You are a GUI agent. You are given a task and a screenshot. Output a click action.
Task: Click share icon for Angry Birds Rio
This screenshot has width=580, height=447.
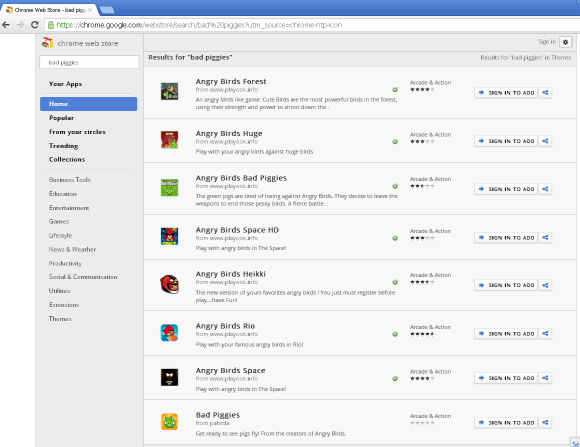pyautogui.click(x=545, y=333)
